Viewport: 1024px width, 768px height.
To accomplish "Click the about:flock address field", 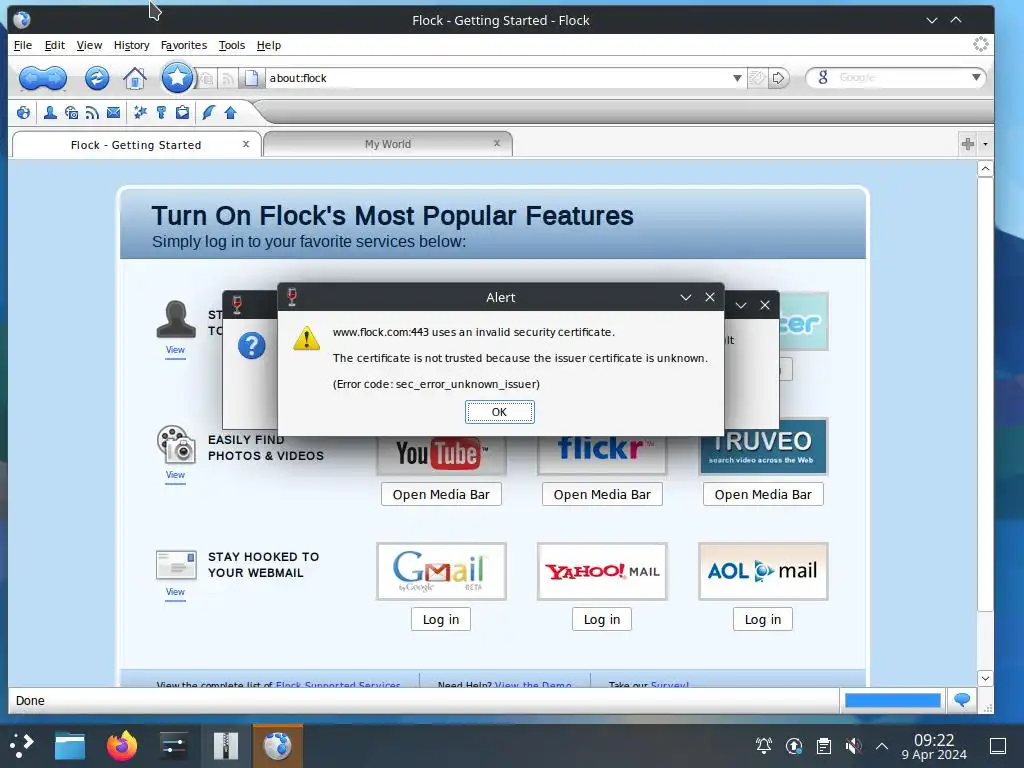I will pos(498,78).
